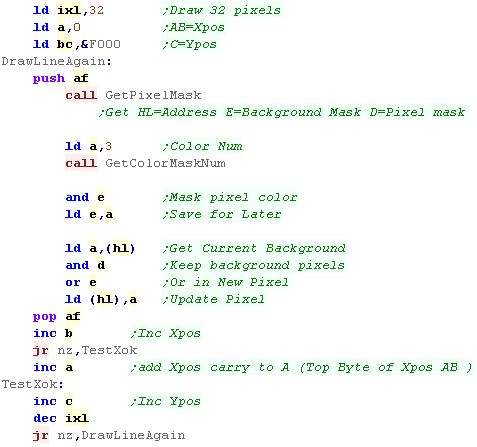Screen dimensions: 477x447
Task: Click the ';Keep background pixels' comment
Action: pos(254,266)
